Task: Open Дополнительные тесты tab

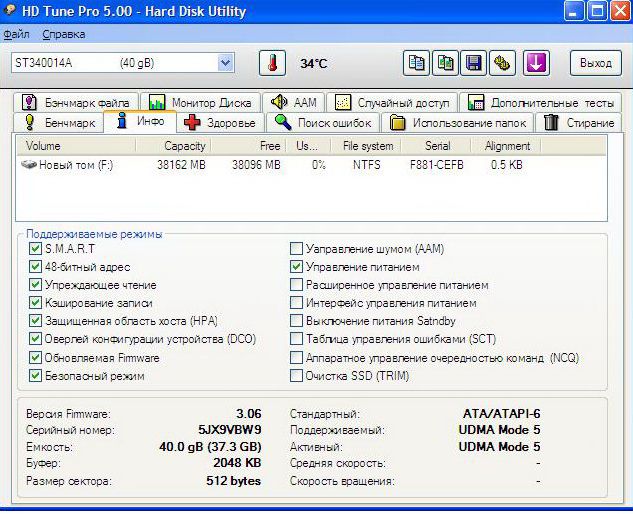Action: click(x=540, y=103)
